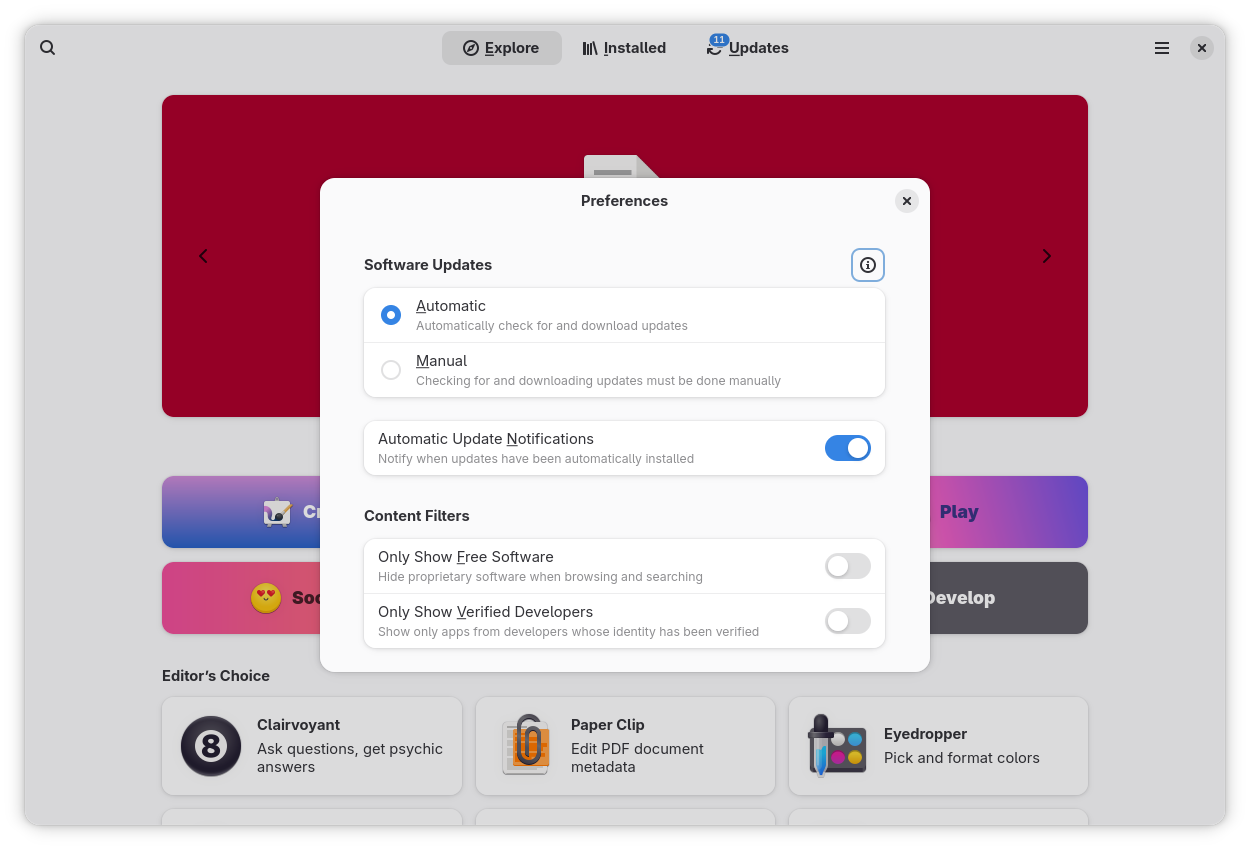This screenshot has height=850, width=1250.
Task: Advance to next featured banner
Action: (x=1046, y=256)
